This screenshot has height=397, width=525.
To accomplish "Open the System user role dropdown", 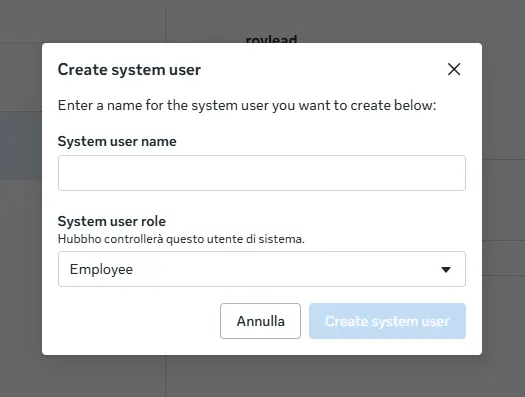I will 261,269.
